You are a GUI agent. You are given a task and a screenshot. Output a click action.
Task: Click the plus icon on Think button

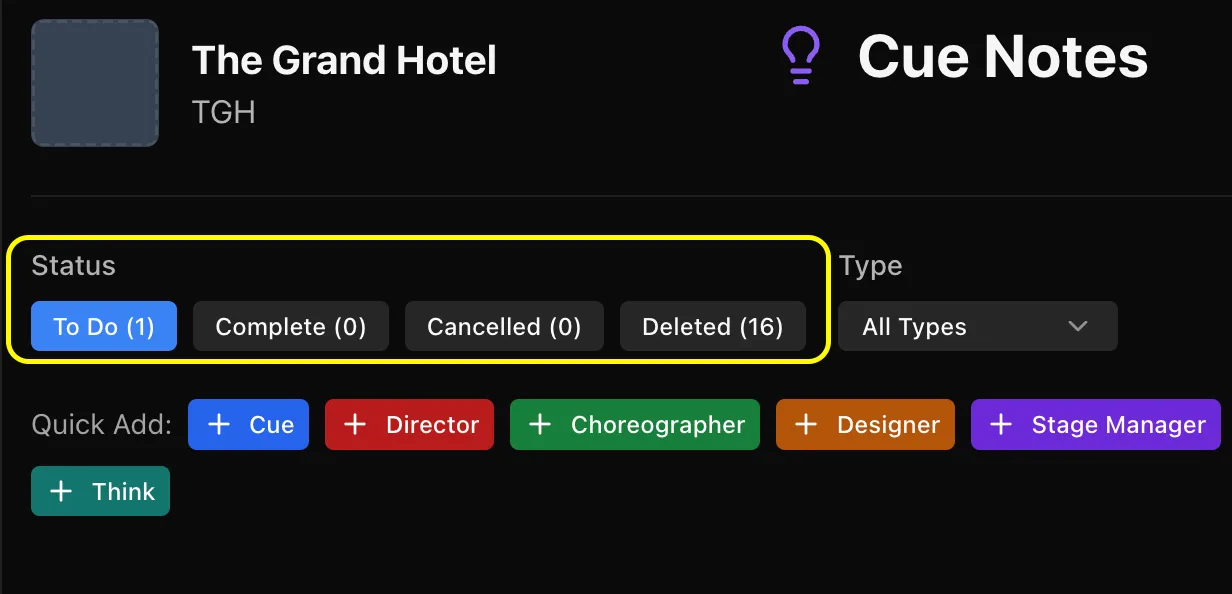tap(61, 491)
